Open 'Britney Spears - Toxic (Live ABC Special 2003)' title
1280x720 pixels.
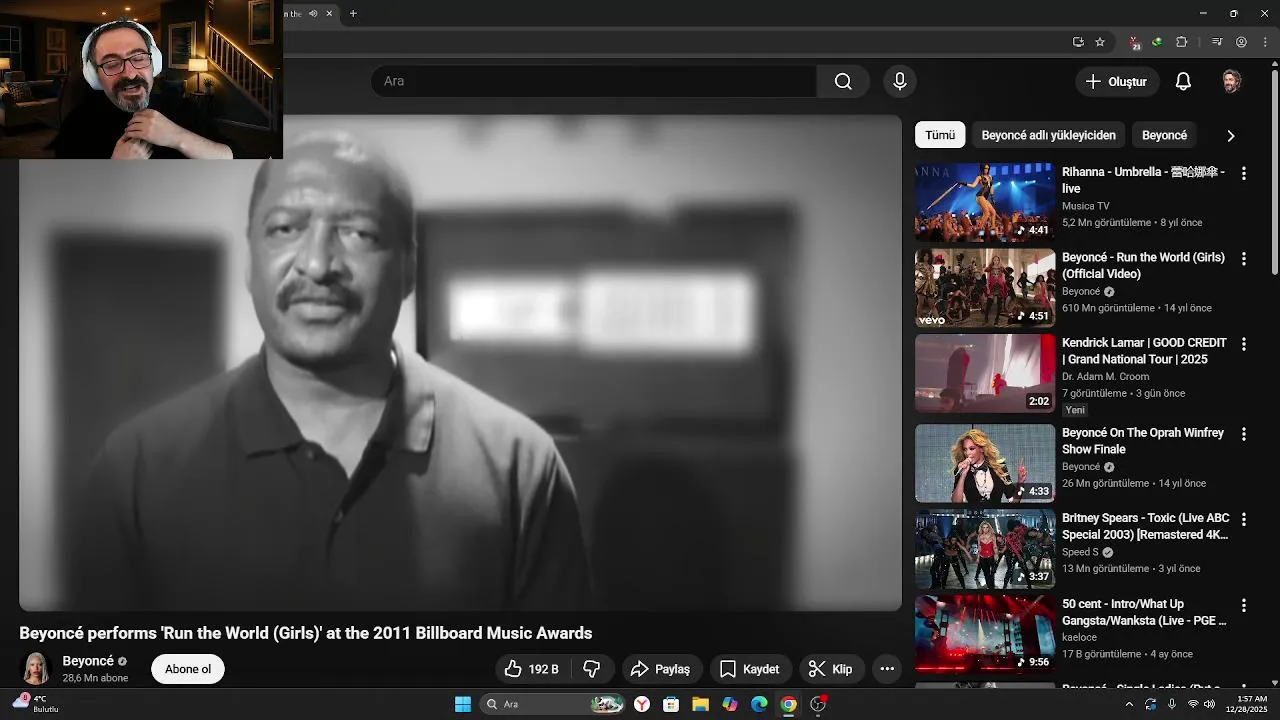coord(1146,526)
